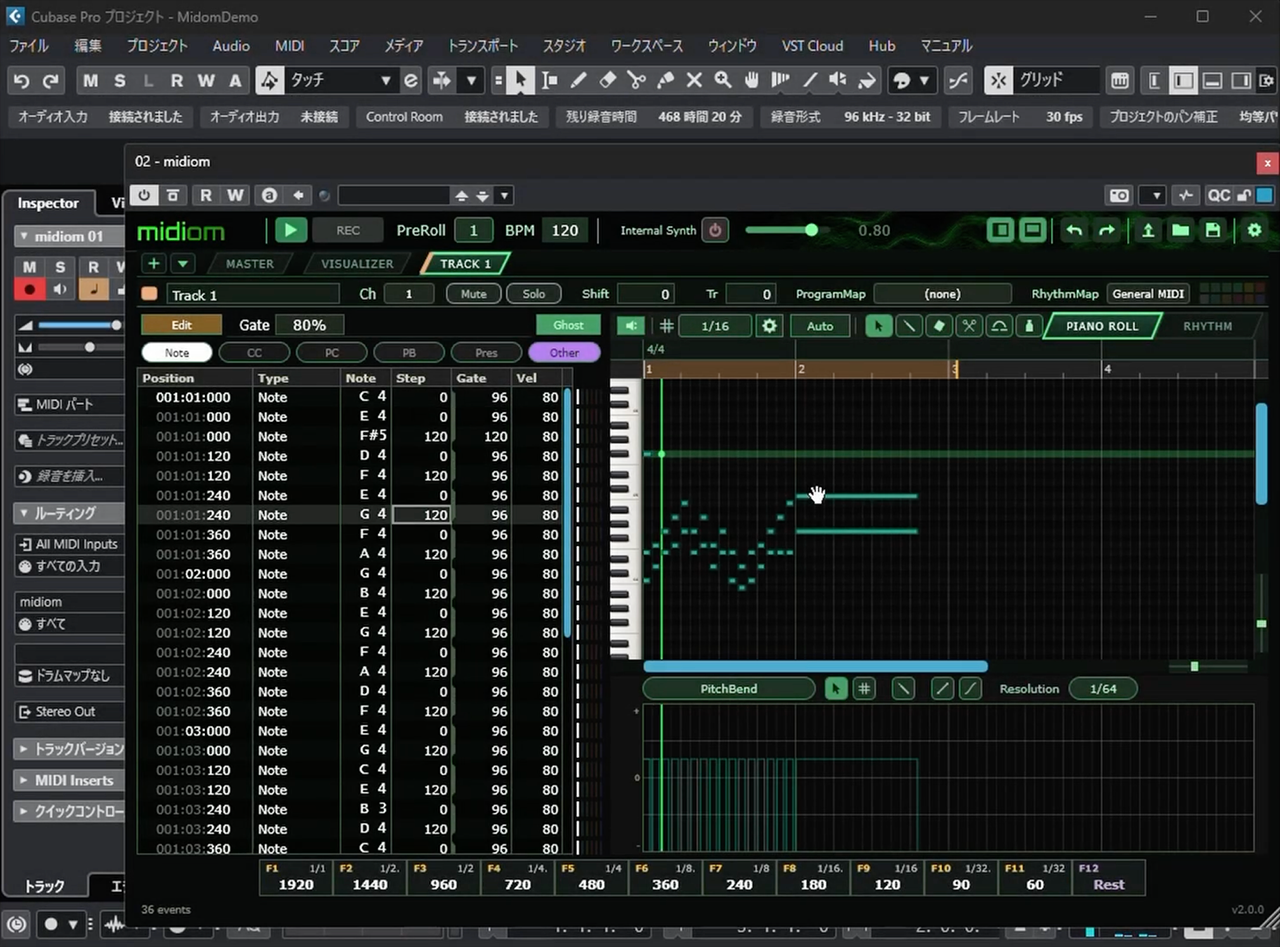This screenshot has width=1280, height=947.
Task: Open the 1/16 quantize dropdown
Action: click(x=715, y=326)
